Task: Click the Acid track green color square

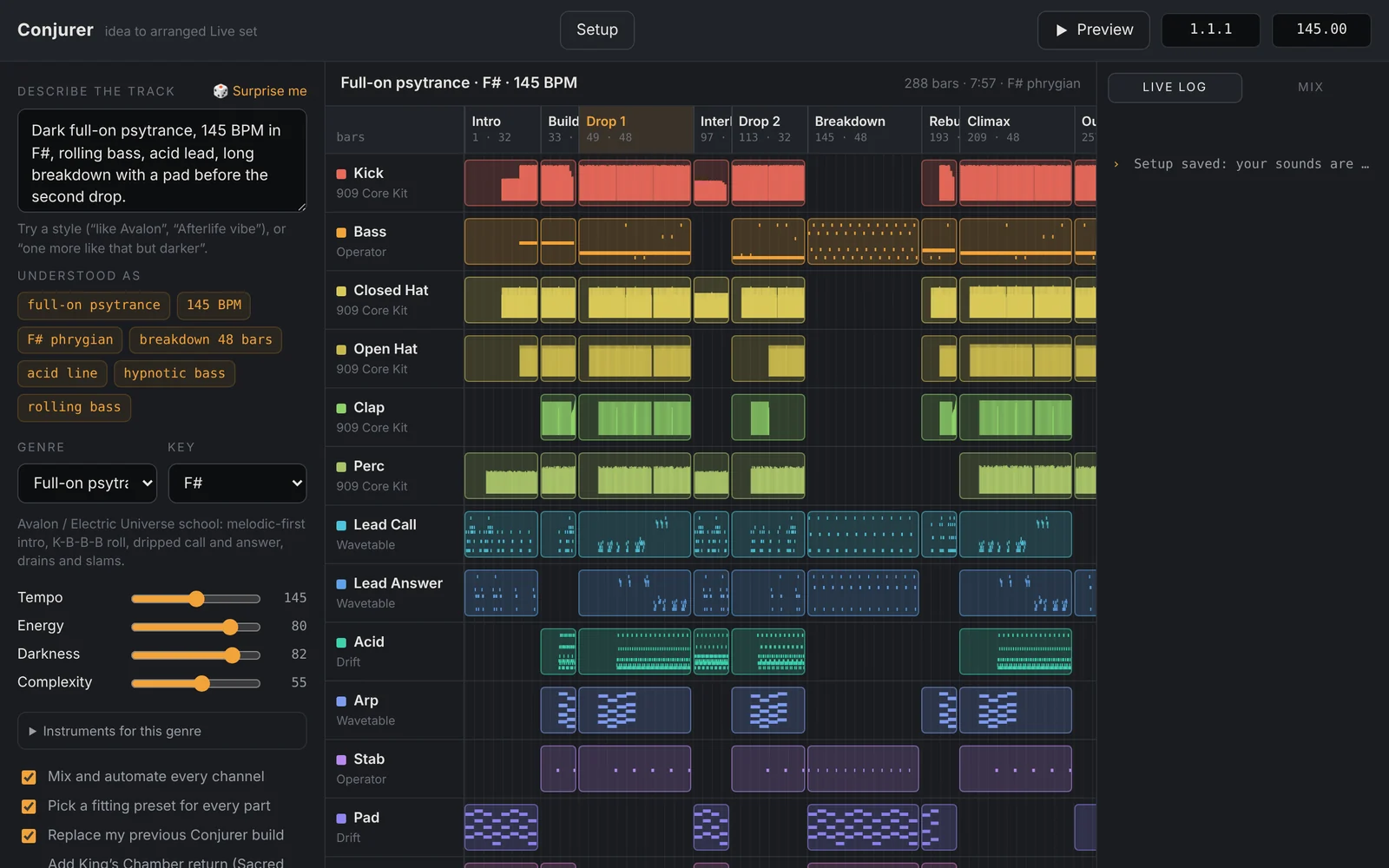Action: click(341, 642)
